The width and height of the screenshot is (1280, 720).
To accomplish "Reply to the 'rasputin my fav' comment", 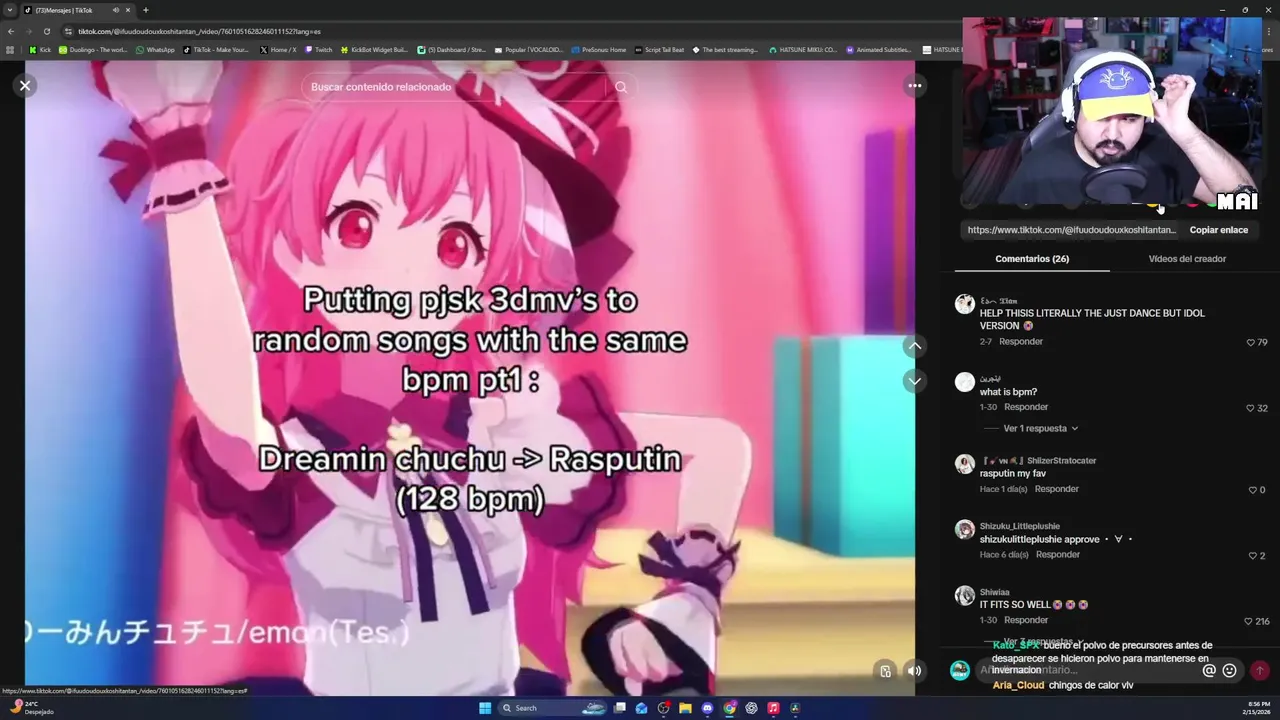I will coord(1057,490).
